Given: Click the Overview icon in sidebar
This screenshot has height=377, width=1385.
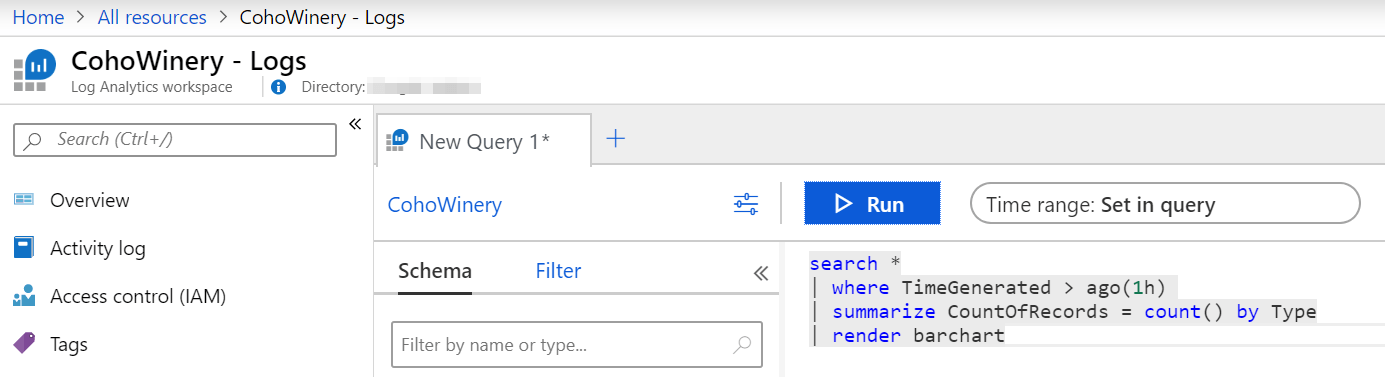Looking at the screenshot, I should click(24, 200).
